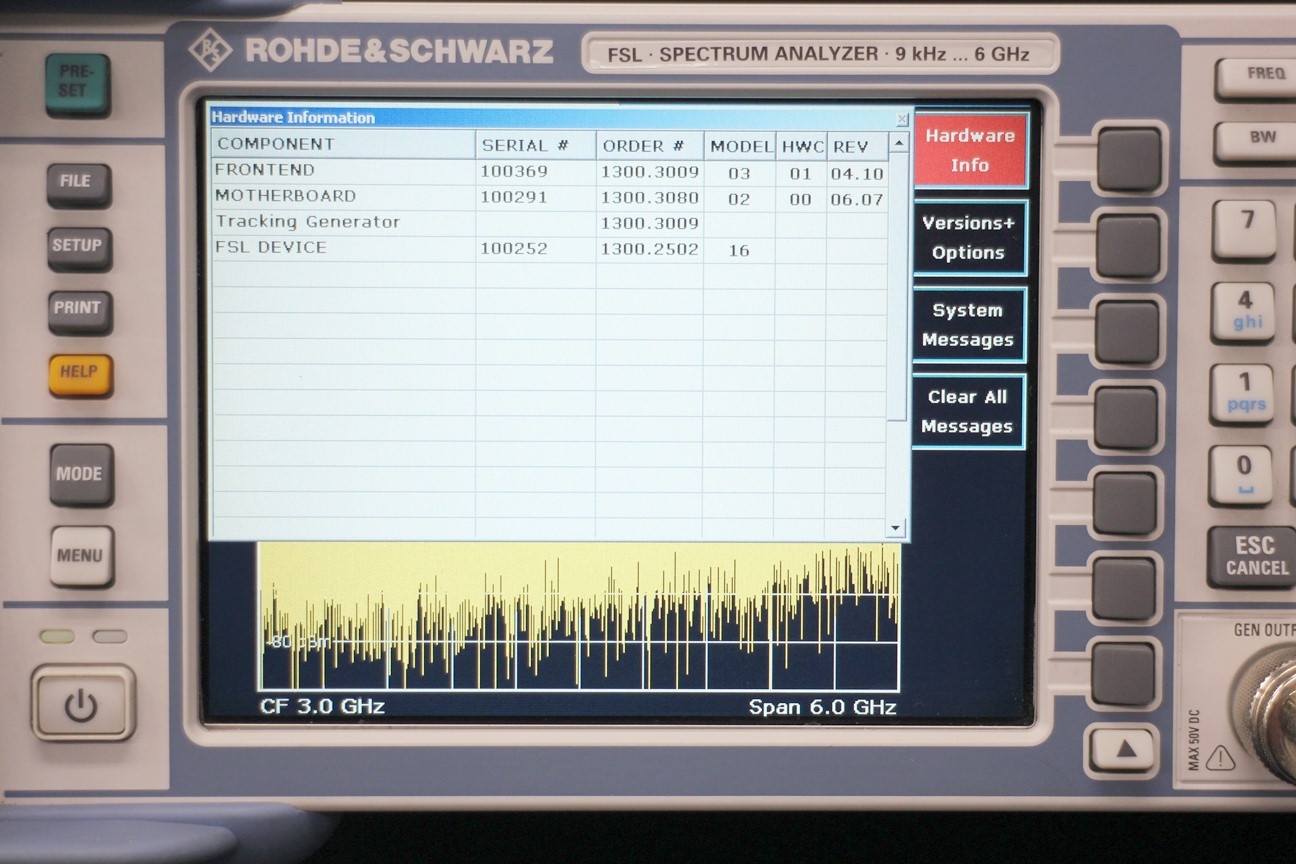
Task: Select the Hardware Info softkey
Action: pos(969,151)
